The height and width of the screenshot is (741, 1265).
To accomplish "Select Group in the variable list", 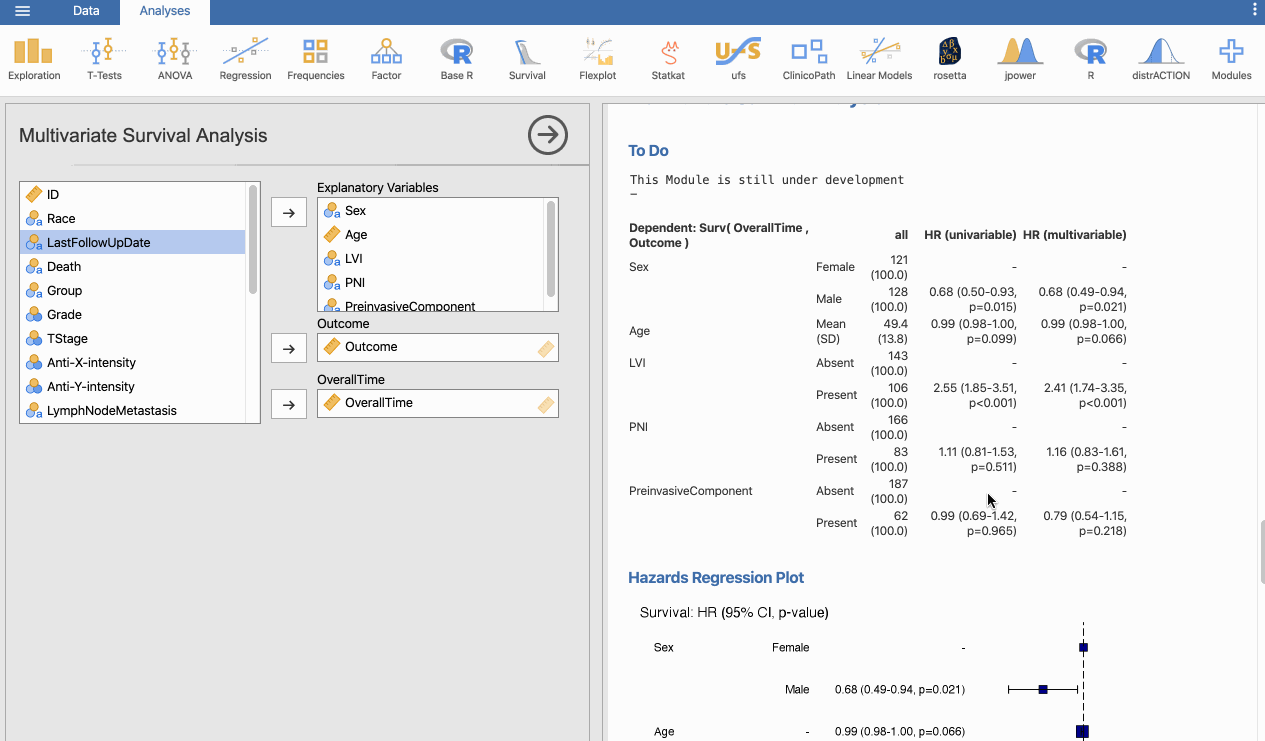I will 133,290.
